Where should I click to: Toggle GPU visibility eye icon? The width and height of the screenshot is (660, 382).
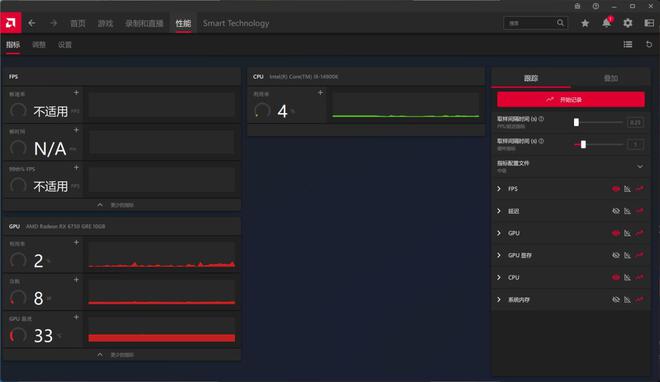[x=616, y=233]
